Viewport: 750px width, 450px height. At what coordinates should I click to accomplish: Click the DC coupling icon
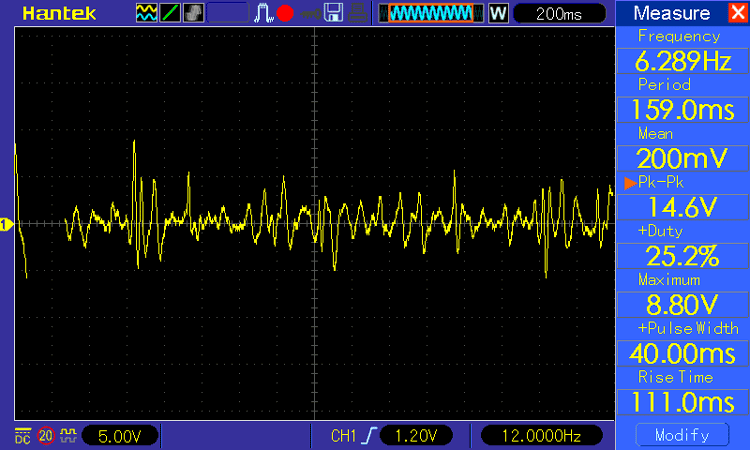click(x=22, y=436)
